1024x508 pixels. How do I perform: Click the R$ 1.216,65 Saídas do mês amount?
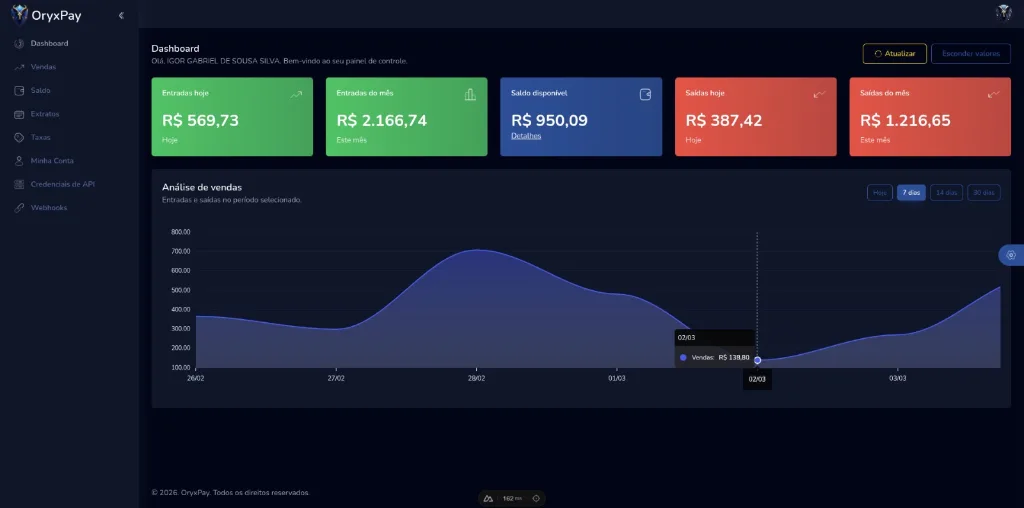coord(905,120)
